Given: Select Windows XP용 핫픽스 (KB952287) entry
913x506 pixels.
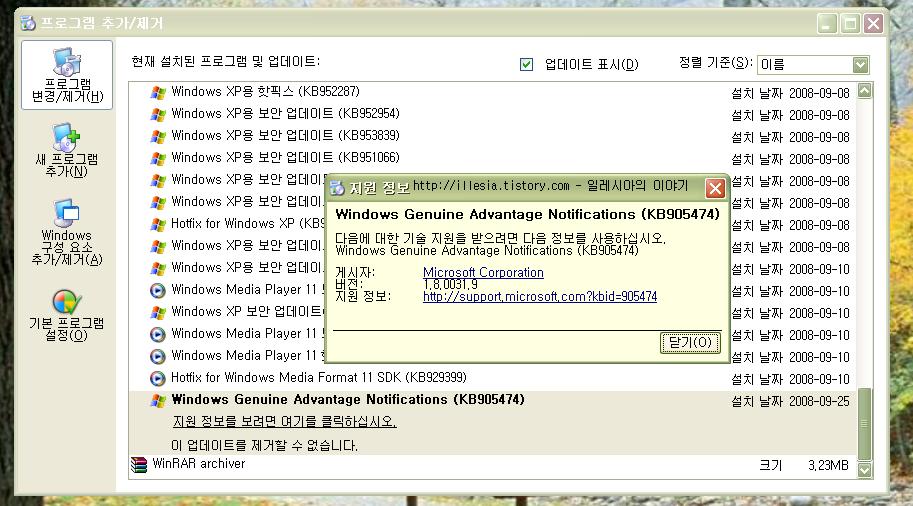Looking at the screenshot, I should (266, 91).
